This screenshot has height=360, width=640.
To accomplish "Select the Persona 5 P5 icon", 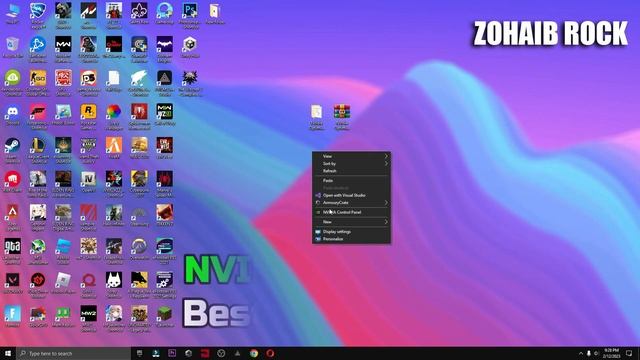I will 89,78.
